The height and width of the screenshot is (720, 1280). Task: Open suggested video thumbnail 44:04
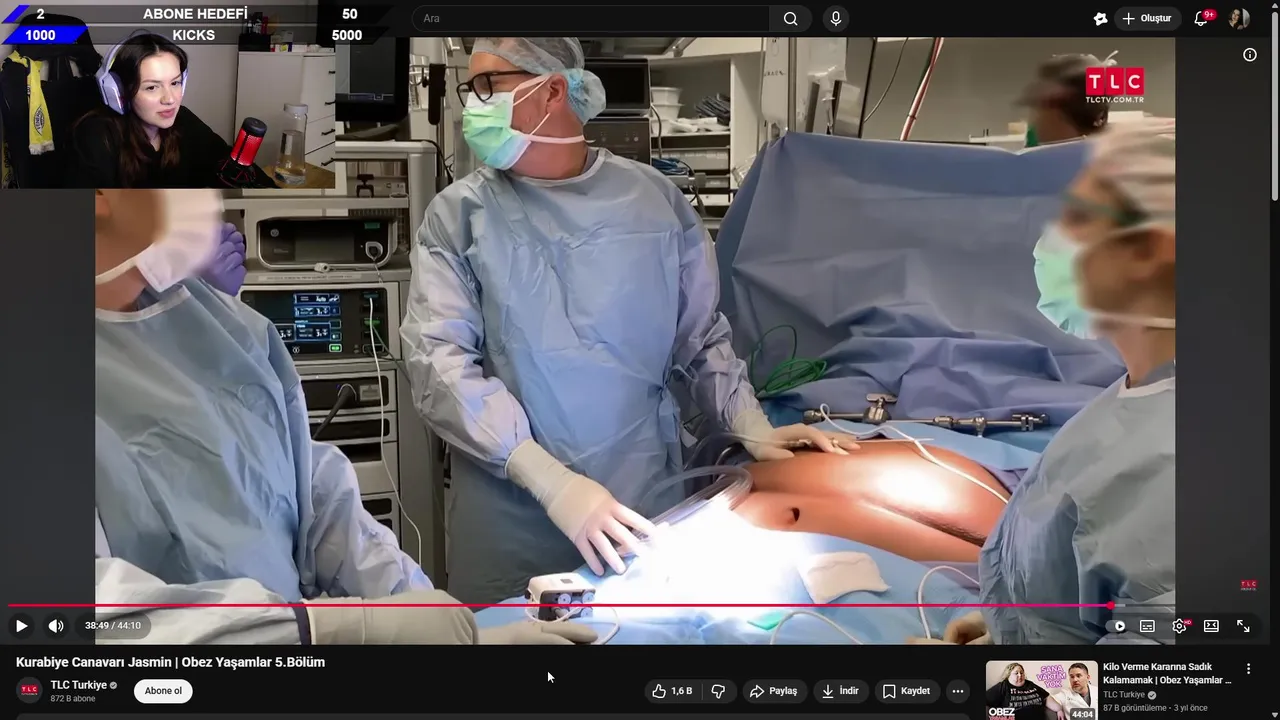[1041, 690]
